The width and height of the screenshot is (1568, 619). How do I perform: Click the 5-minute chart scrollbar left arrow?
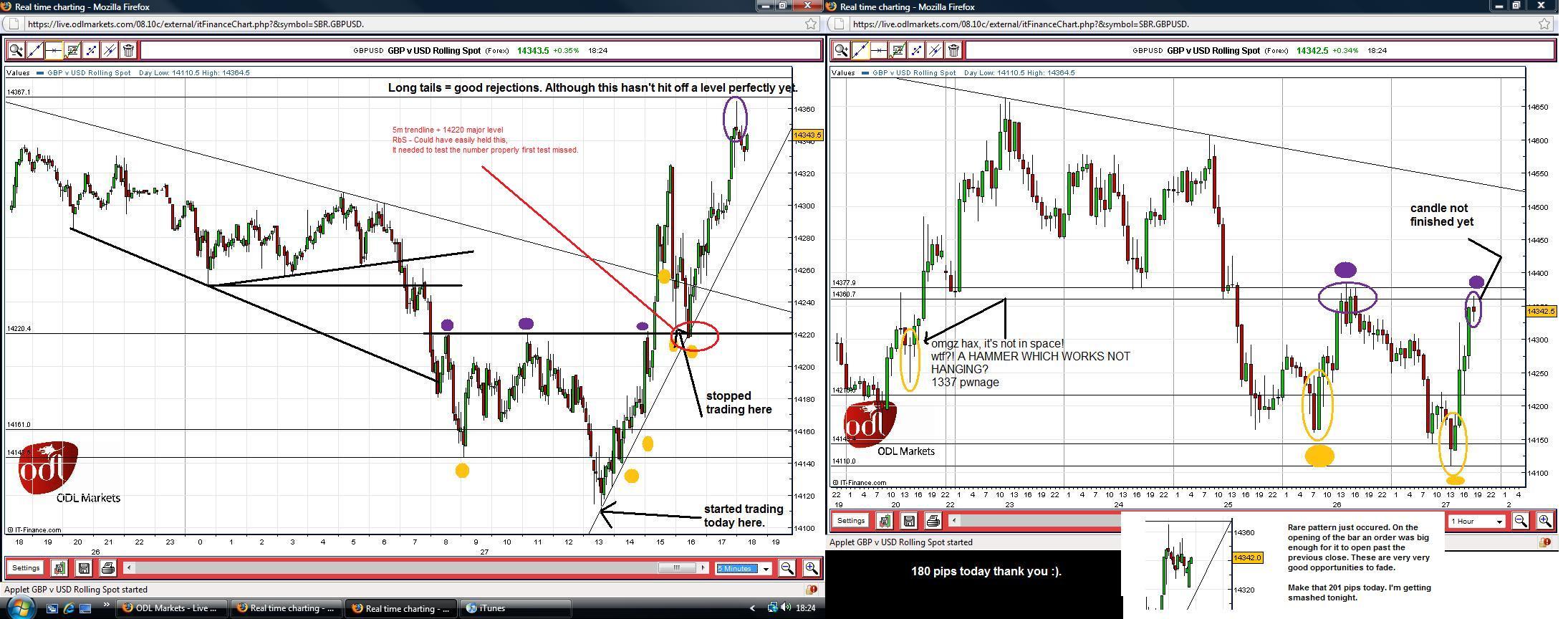coord(129,568)
